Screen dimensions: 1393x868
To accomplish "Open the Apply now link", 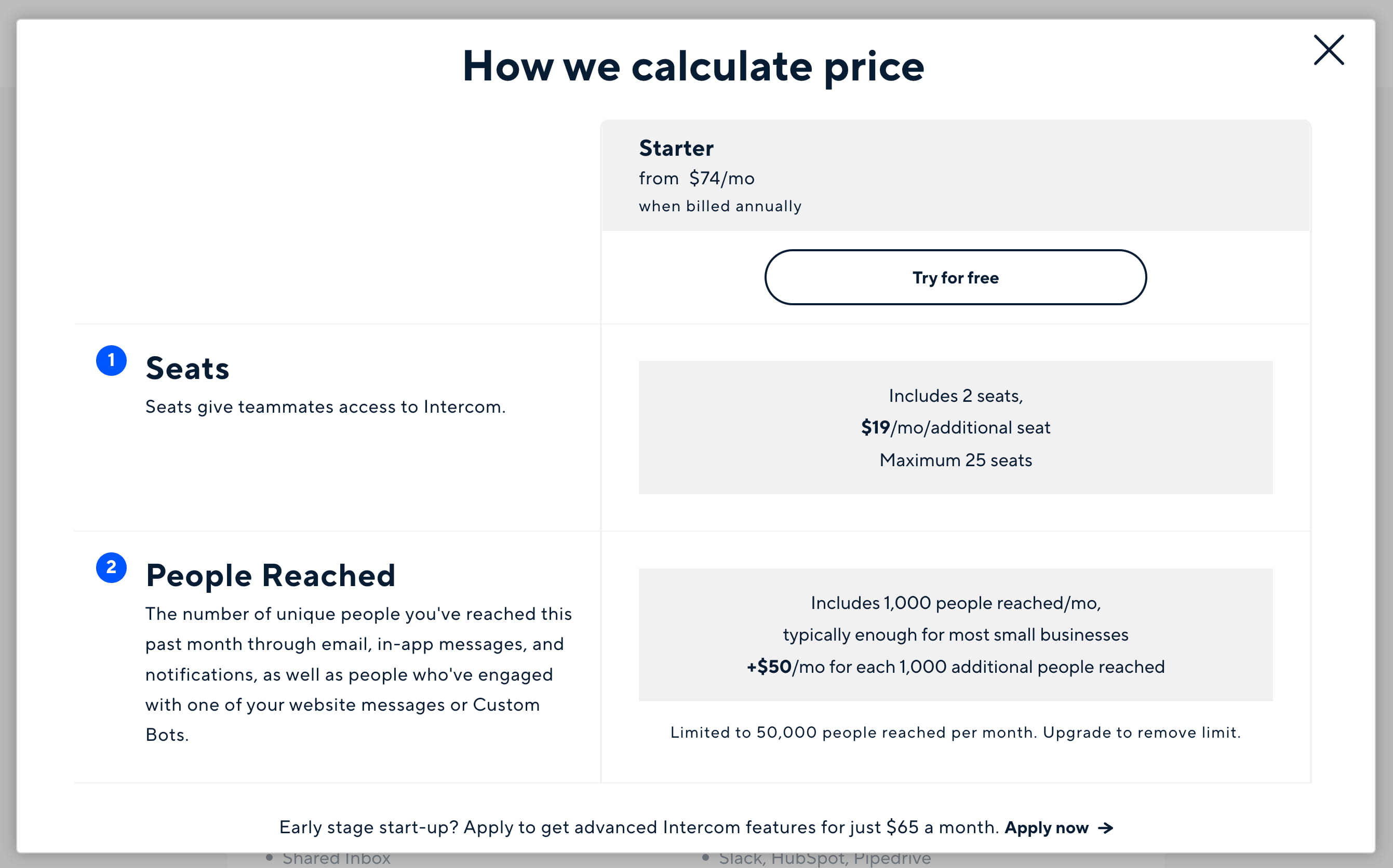I will (1046, 827).
